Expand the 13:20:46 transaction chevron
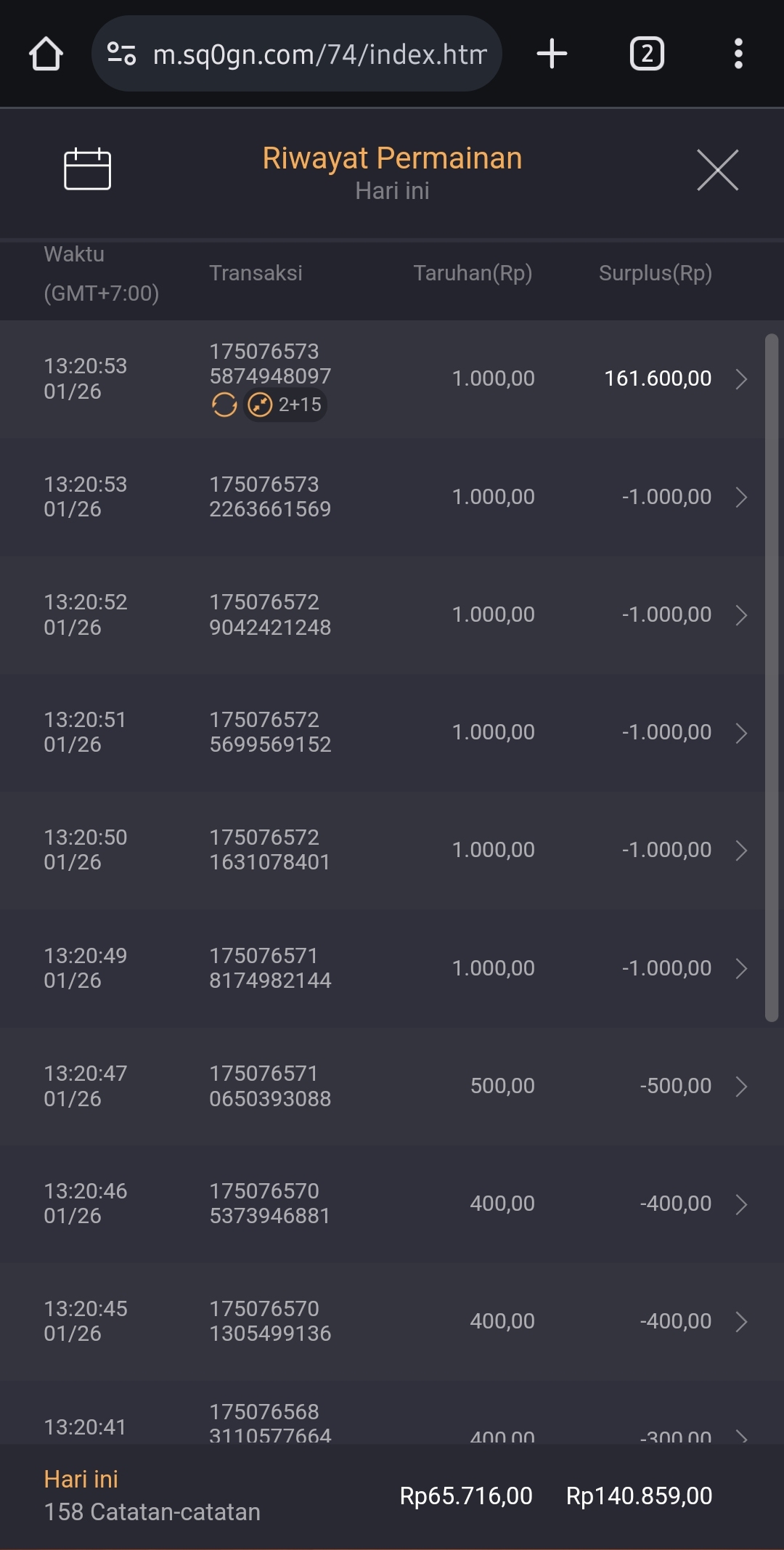Viewport: 784px width, 1550px height. (x=741, y=1204)
